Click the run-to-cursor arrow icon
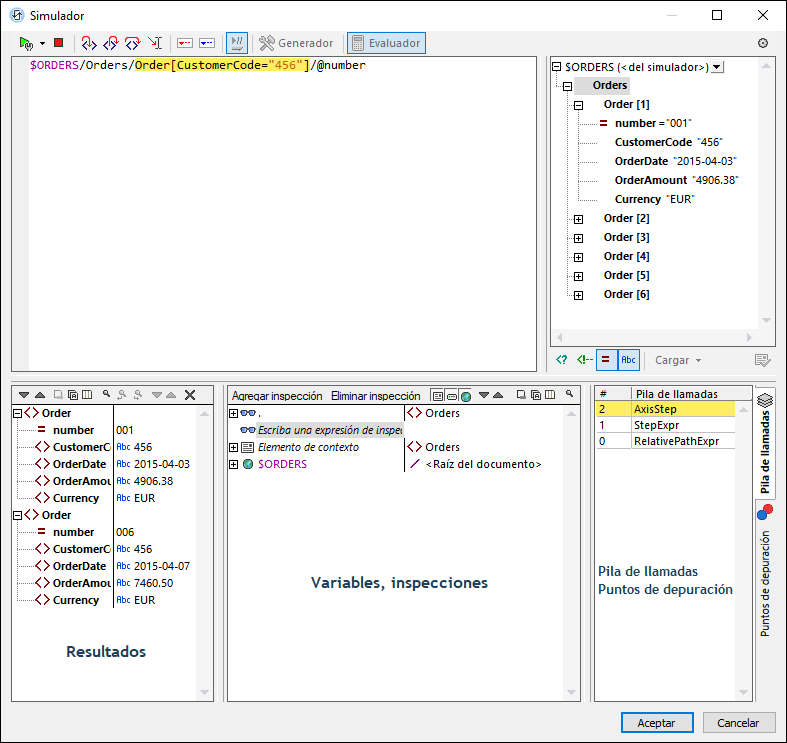The height and width of the screenshot is (743, 787). [x=155, y=43]
